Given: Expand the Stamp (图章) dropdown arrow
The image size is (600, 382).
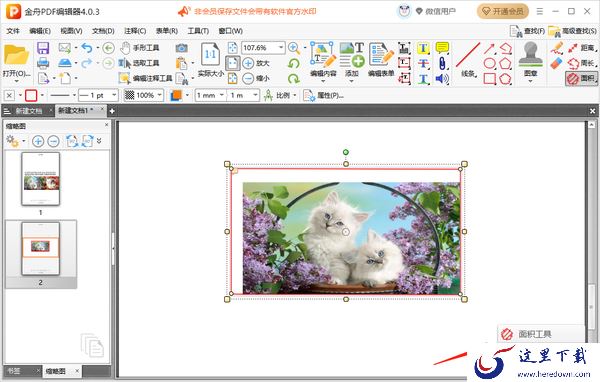Looking at the screenshot, I should pos(531,81).
